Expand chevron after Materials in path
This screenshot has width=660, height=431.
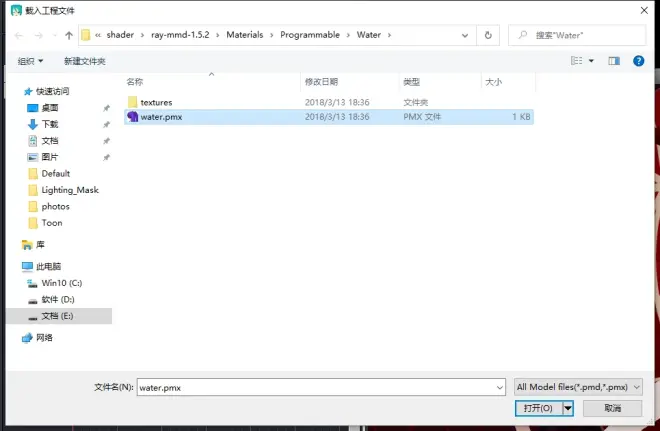271,35
